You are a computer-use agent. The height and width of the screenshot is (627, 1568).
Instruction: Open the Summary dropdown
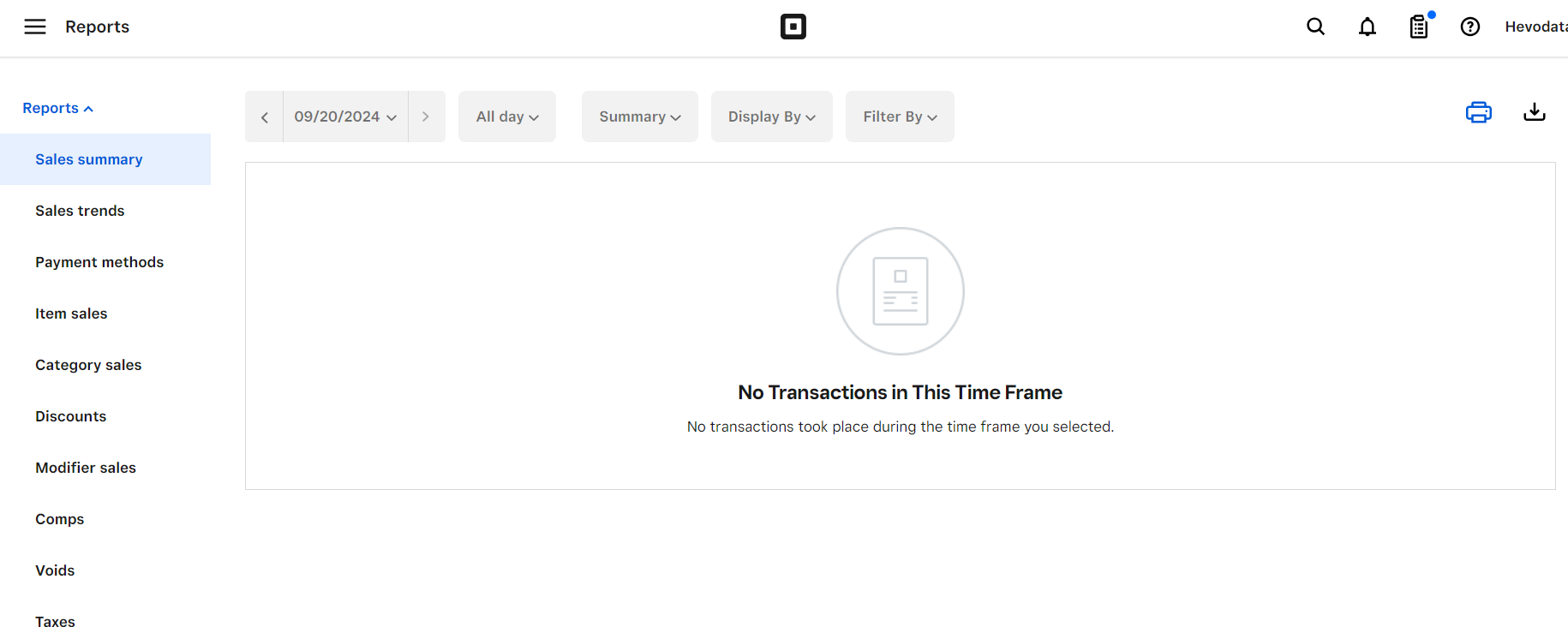point(640,116)
